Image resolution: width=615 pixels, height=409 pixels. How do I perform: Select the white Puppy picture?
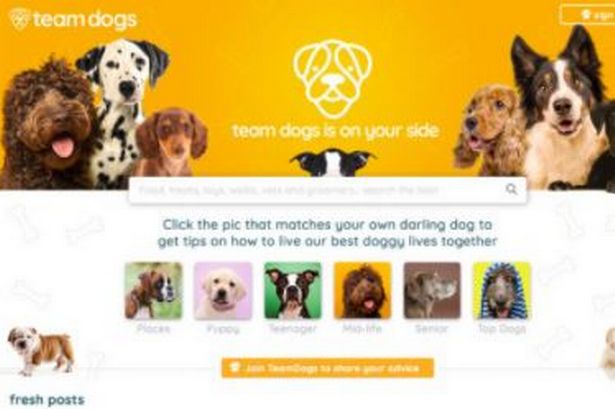tap(223, 291)
